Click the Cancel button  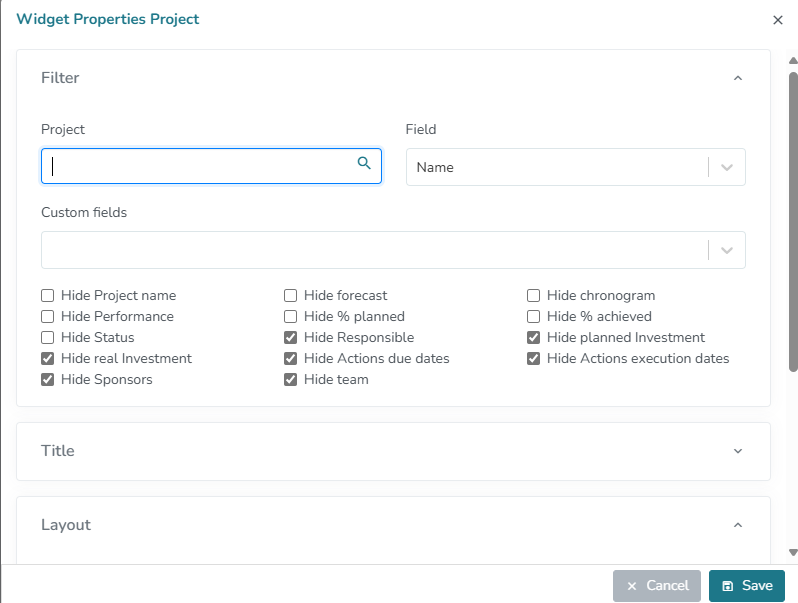click(656, 586)
